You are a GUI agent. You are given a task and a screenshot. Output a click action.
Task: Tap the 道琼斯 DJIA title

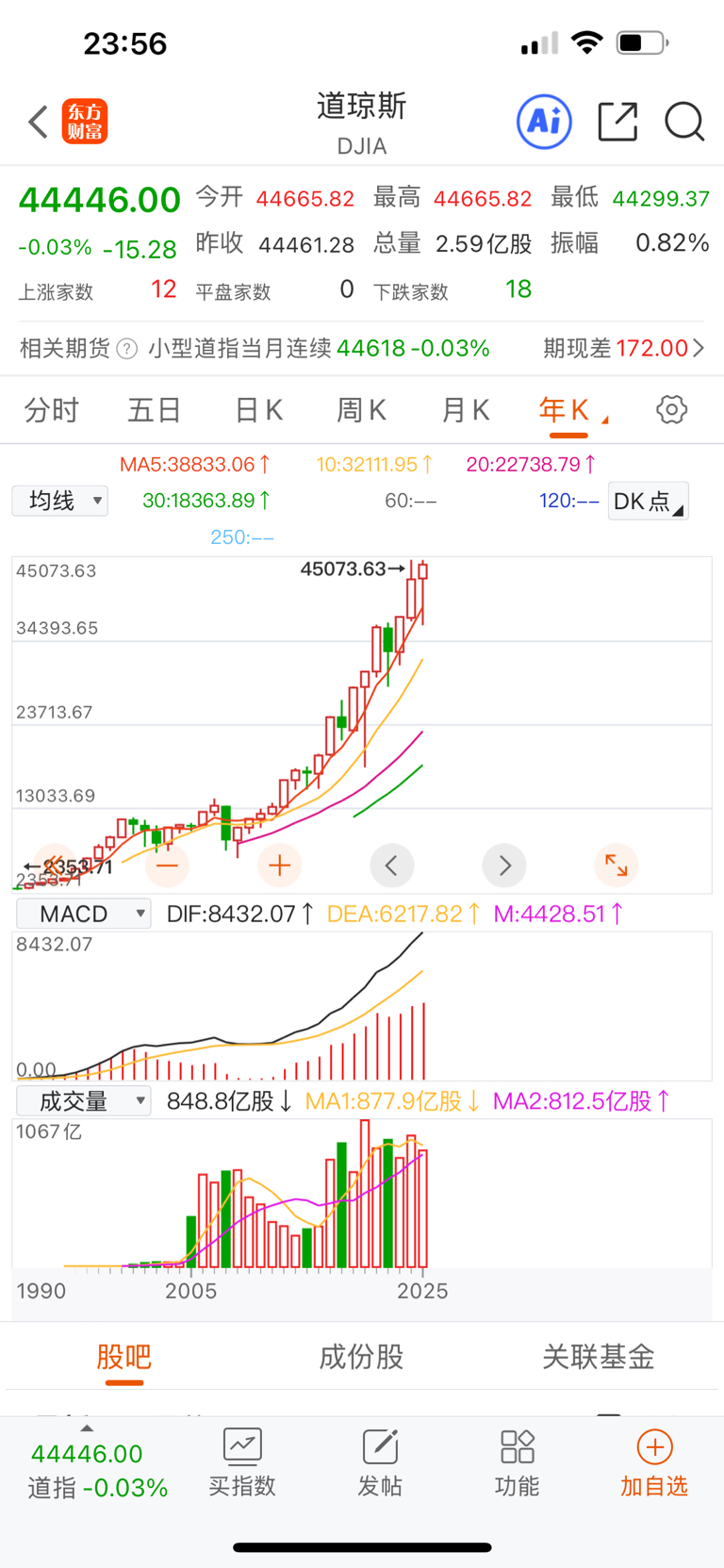pyautogui.click(x=362, y=123)
